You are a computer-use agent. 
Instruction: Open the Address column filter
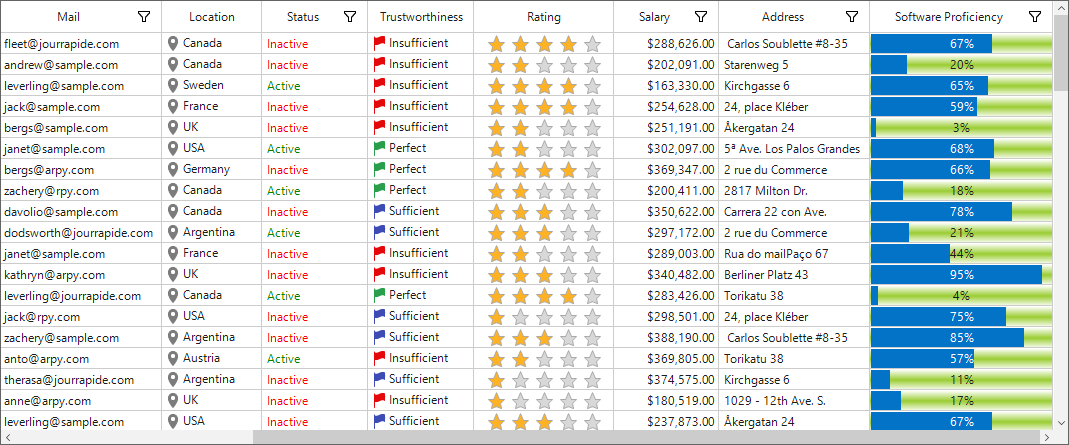tap(852, 17)
